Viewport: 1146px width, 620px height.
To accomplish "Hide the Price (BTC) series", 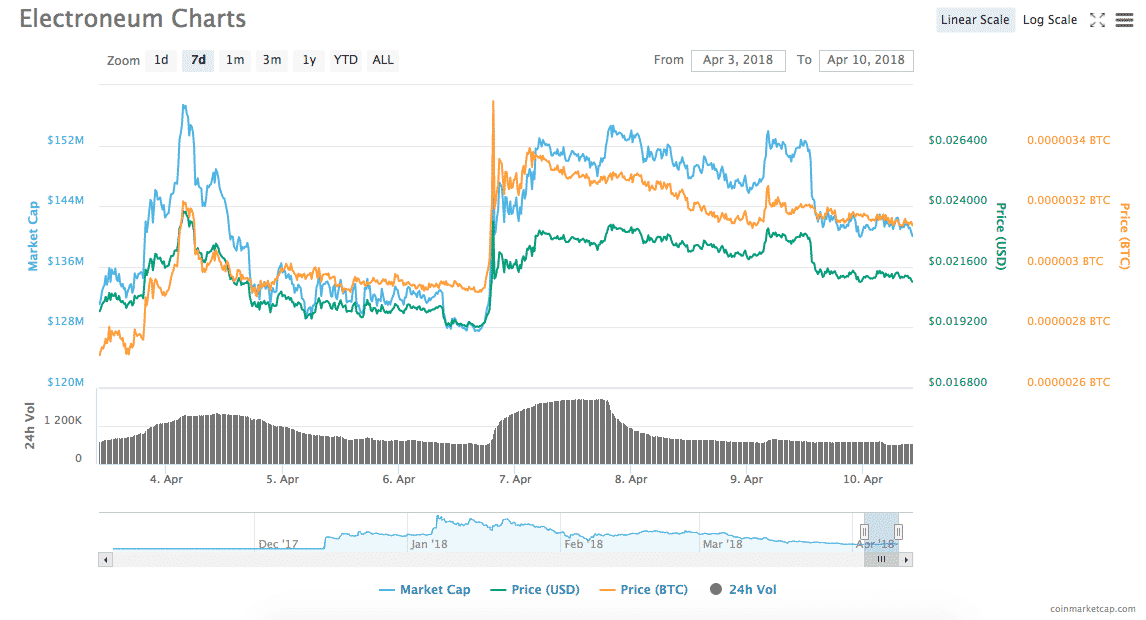I will 643,590.
